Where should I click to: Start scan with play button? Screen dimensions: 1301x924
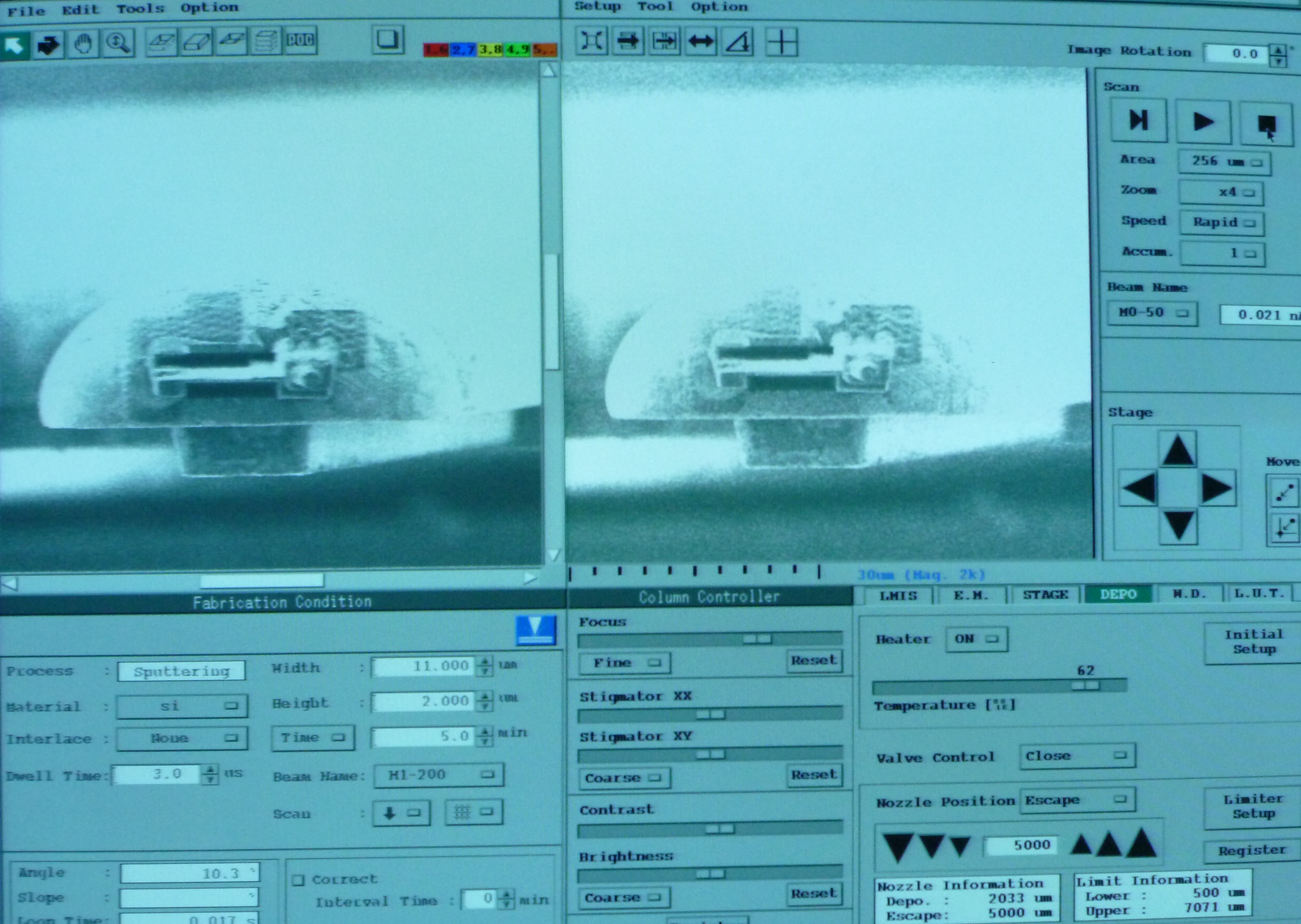(x=1203, y=121)
